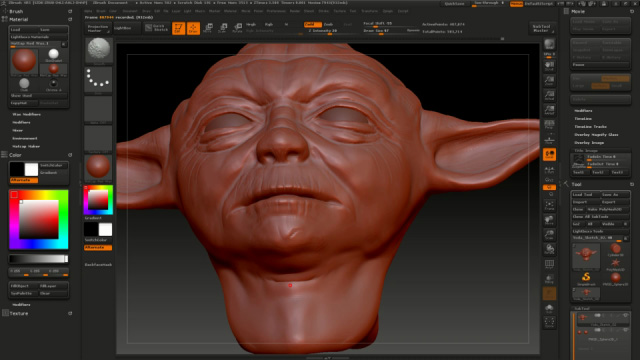Enable Edit mode in top shelf
Screen dimensions: 640x360
point(178,28)
